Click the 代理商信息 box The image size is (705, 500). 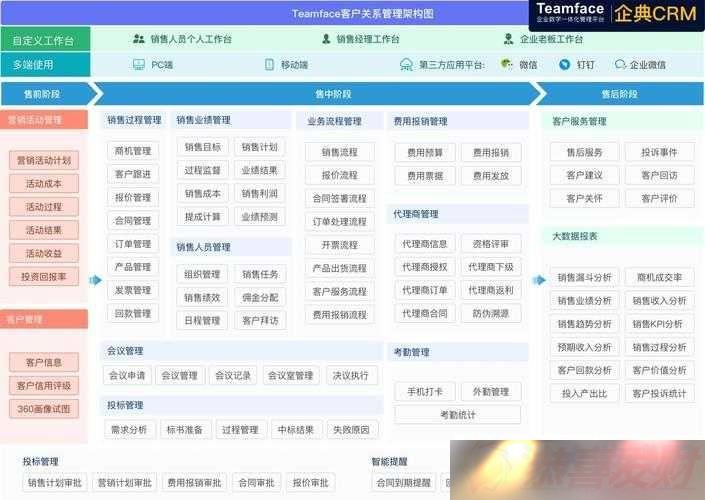(425, 244)
